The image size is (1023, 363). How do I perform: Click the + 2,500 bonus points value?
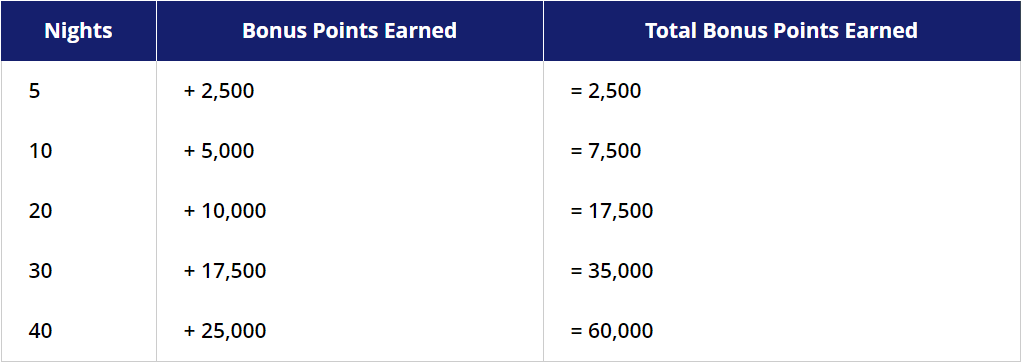pos(219,91)
